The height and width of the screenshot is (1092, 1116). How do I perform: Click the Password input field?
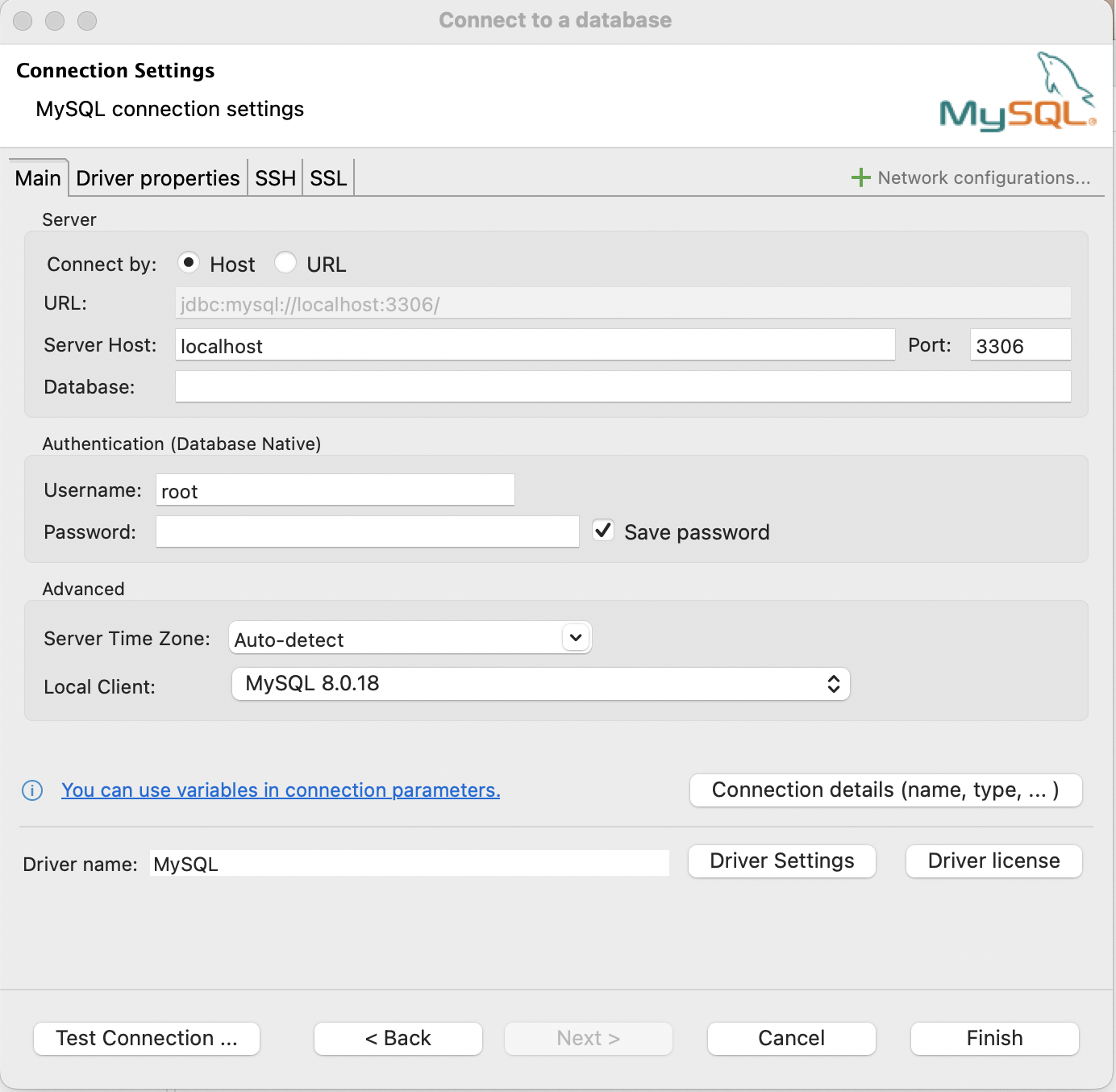point(368,532)
